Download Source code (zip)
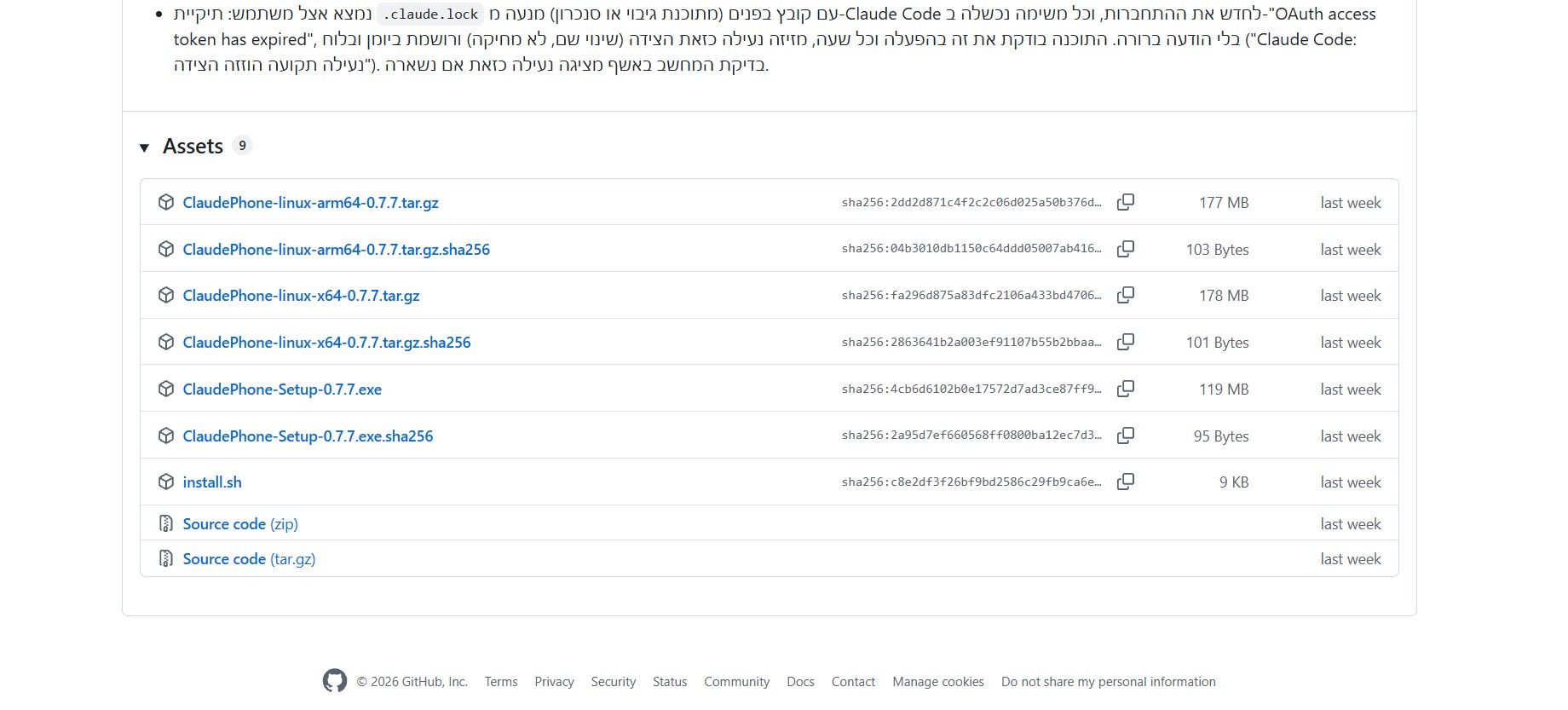Viewport: 1568px width, 710px height. coord(240,524)
